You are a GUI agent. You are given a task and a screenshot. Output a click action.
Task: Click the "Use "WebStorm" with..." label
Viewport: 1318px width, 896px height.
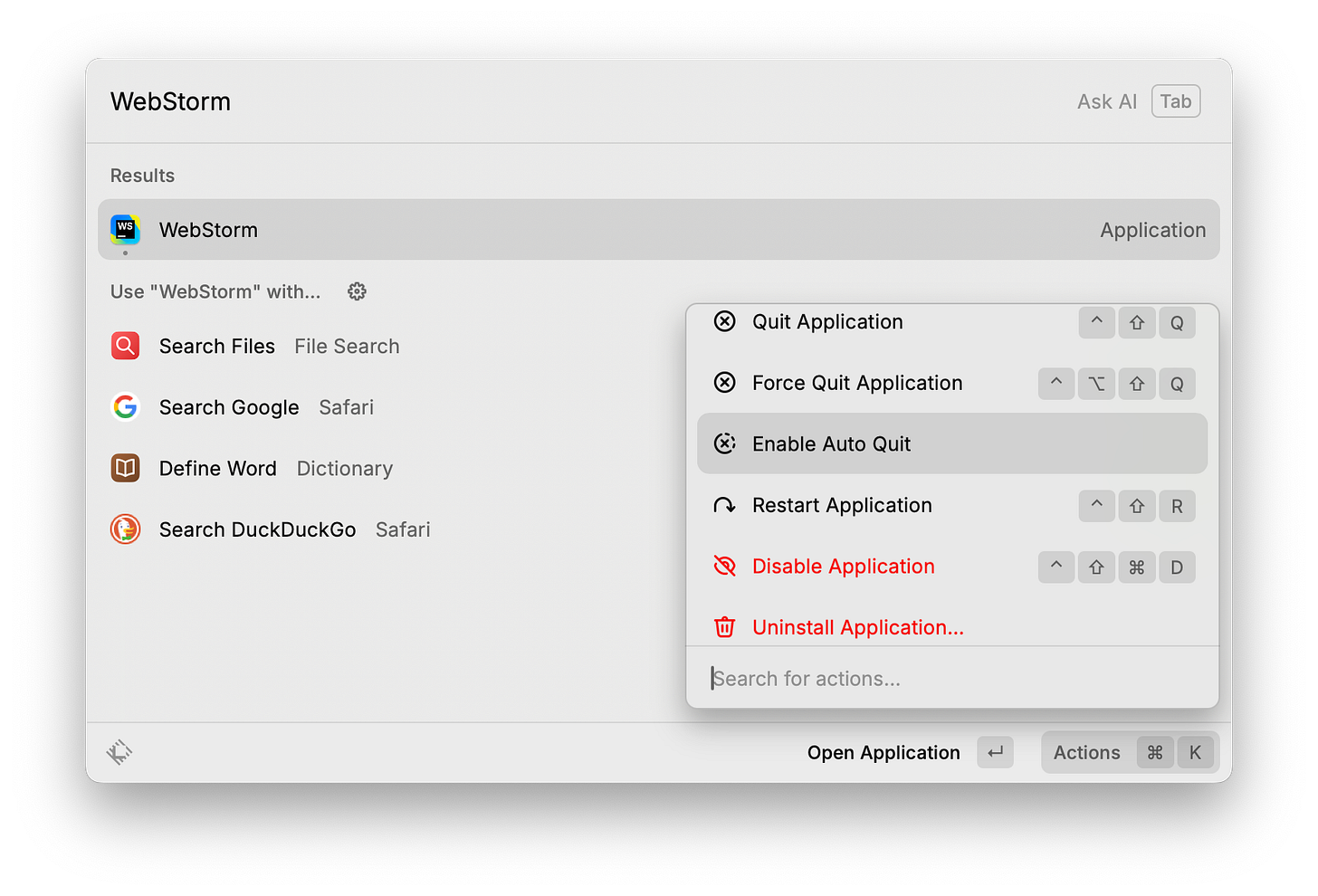point(215,291)
